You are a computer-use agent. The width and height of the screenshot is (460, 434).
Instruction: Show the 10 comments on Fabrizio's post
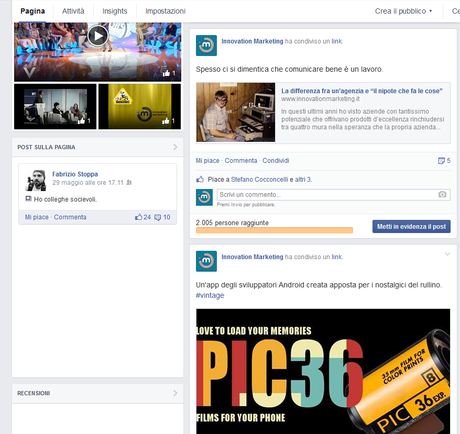click(162, 217)
